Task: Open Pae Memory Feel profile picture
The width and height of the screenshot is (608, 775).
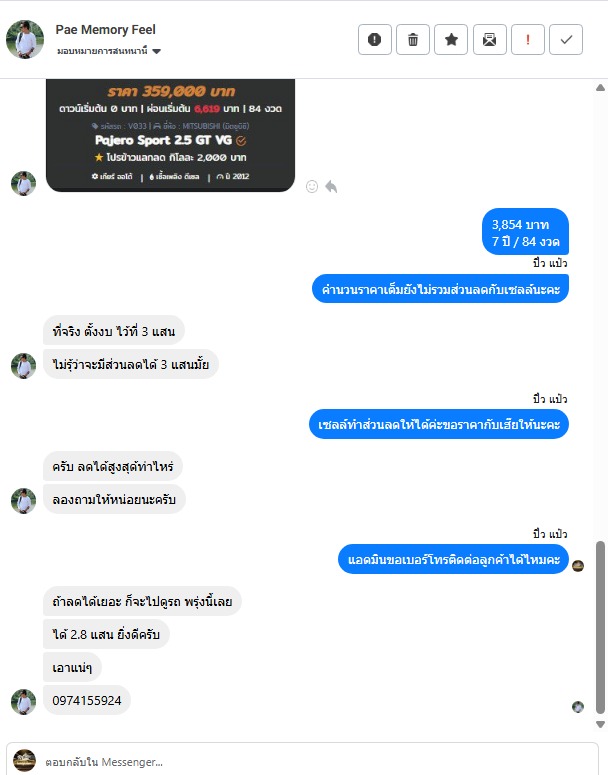Action: point(25,40)
